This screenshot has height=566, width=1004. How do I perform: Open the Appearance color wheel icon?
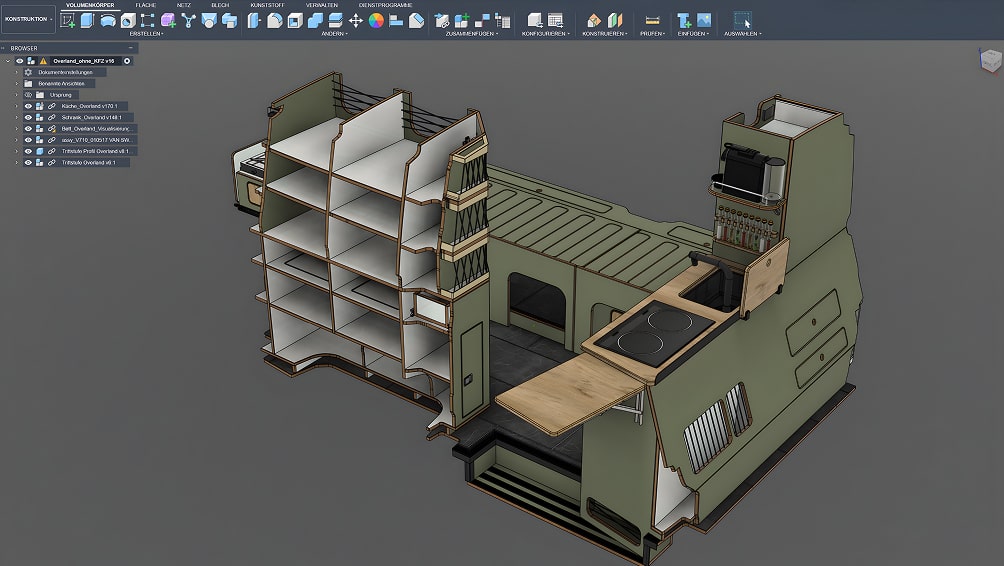(x=376, y=20)
